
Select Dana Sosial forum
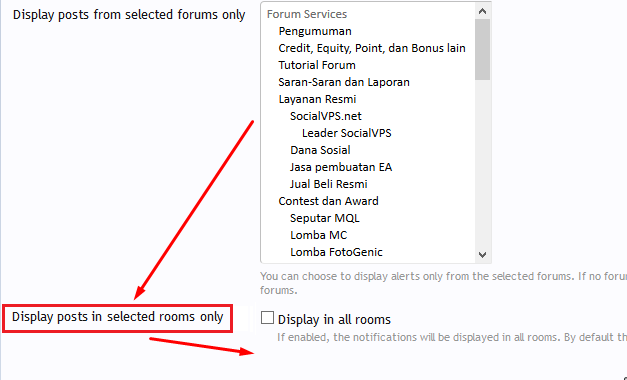(320, 150)
